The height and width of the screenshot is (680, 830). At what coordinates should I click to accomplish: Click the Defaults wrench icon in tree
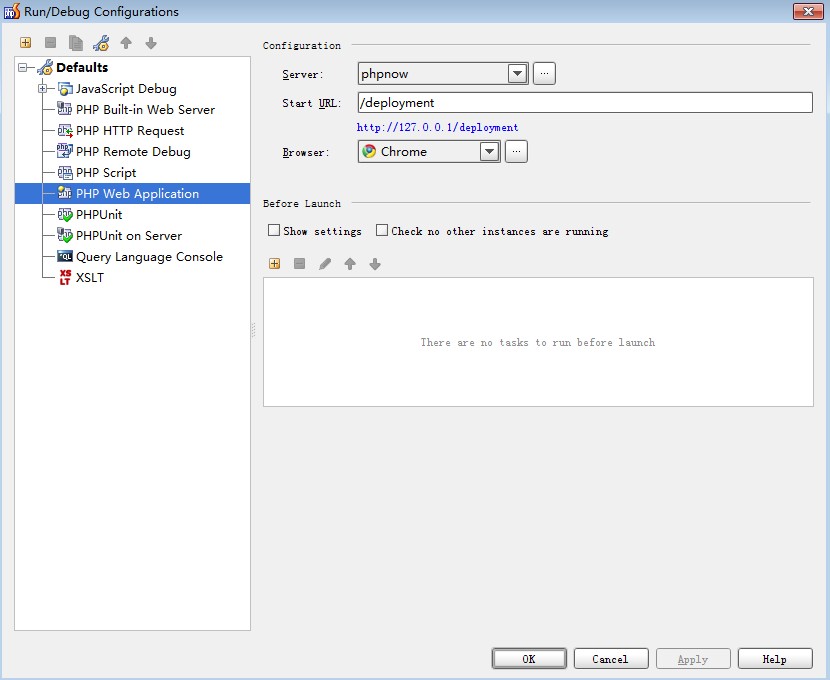coord(46,67)
